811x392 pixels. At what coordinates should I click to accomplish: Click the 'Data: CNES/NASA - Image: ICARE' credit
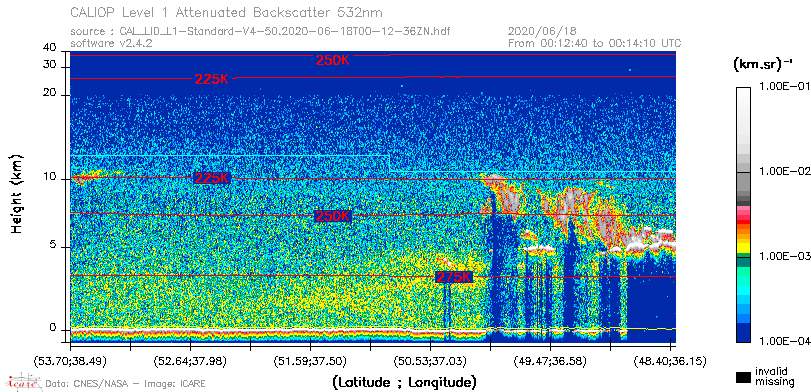pos(126,384)
